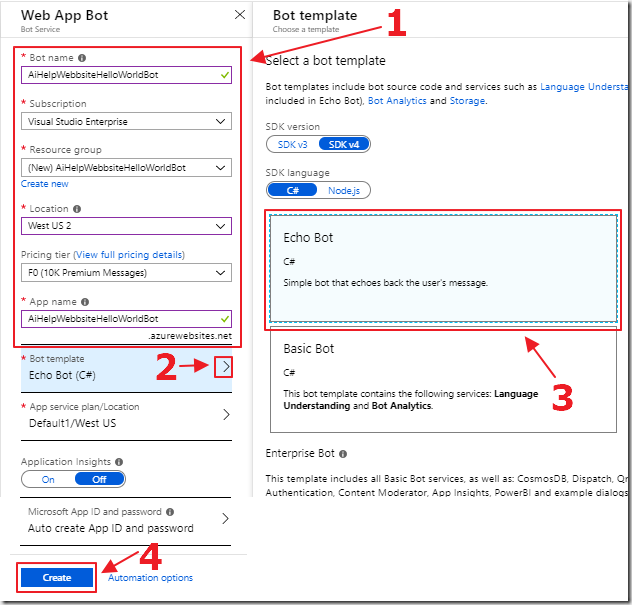
Task: Select the Echo Bot template card
Action: 443,268
